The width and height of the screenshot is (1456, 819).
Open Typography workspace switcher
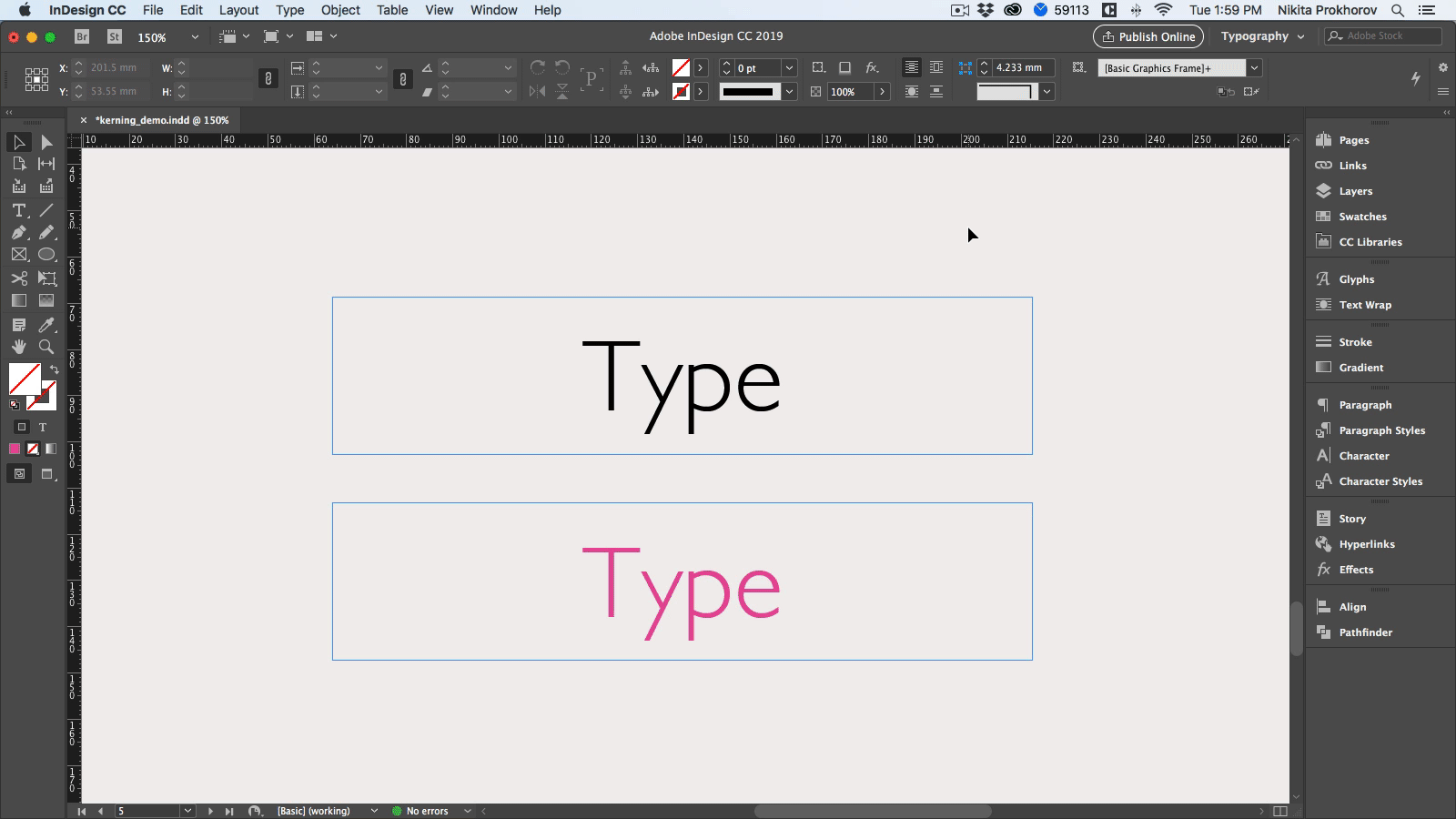1262,36
